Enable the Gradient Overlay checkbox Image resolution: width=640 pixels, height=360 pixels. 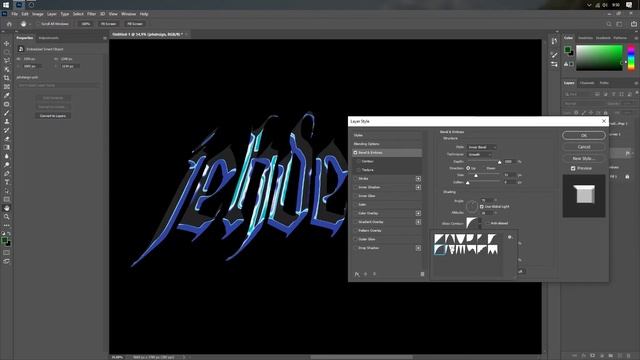[x=355, y=222]
